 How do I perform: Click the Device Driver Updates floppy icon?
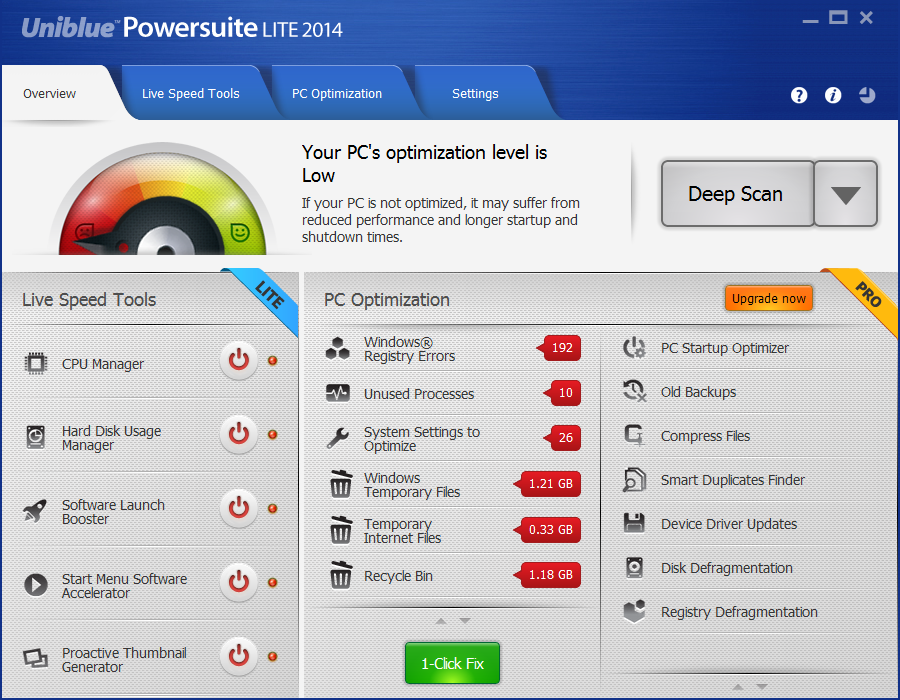point(634,523)
